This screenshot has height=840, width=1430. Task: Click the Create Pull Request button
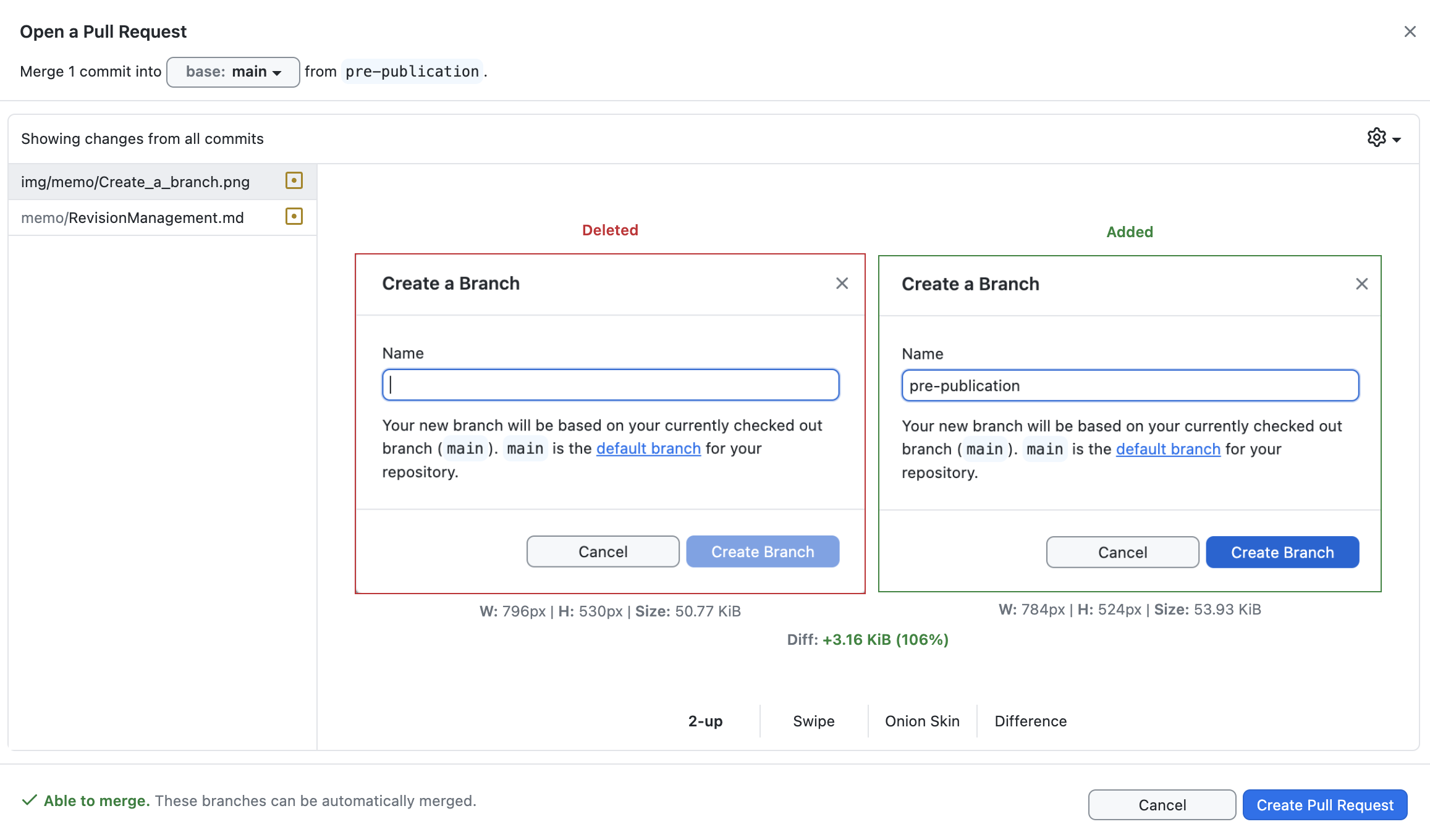click(1325, 805)
